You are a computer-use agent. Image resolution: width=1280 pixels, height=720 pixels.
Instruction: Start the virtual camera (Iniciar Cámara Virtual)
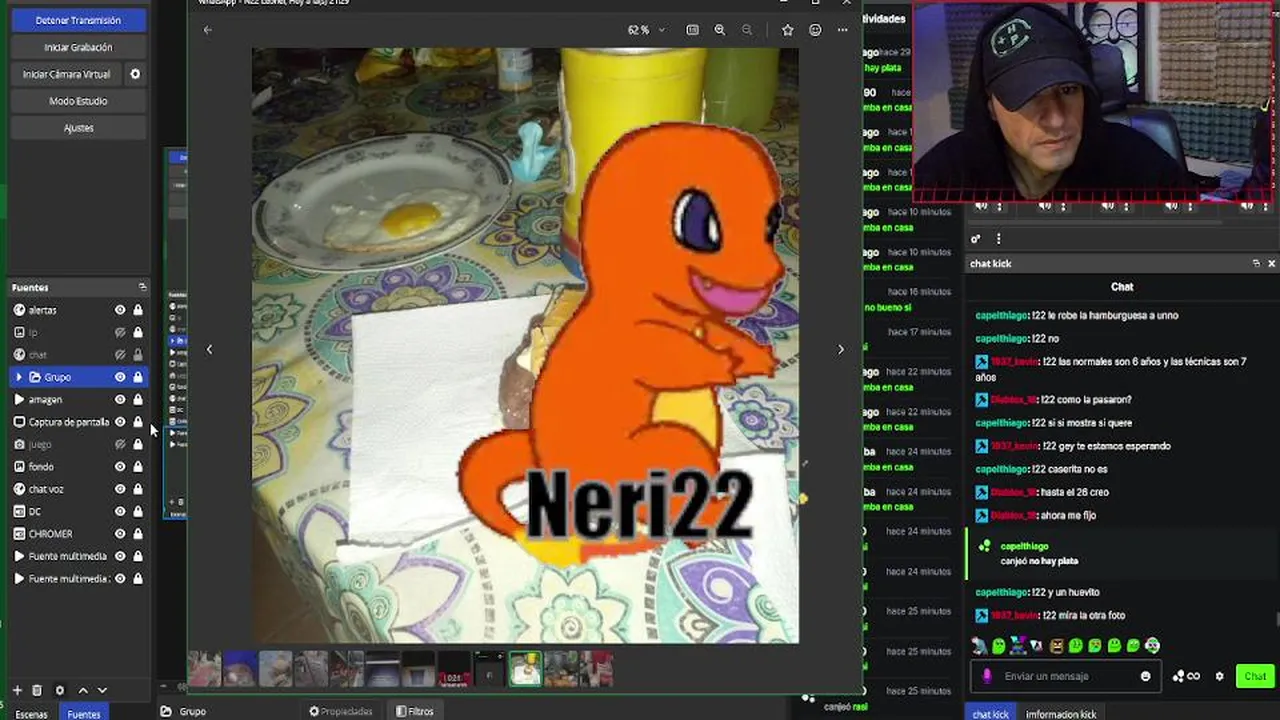pyautogui.click(x=67, y=74)
